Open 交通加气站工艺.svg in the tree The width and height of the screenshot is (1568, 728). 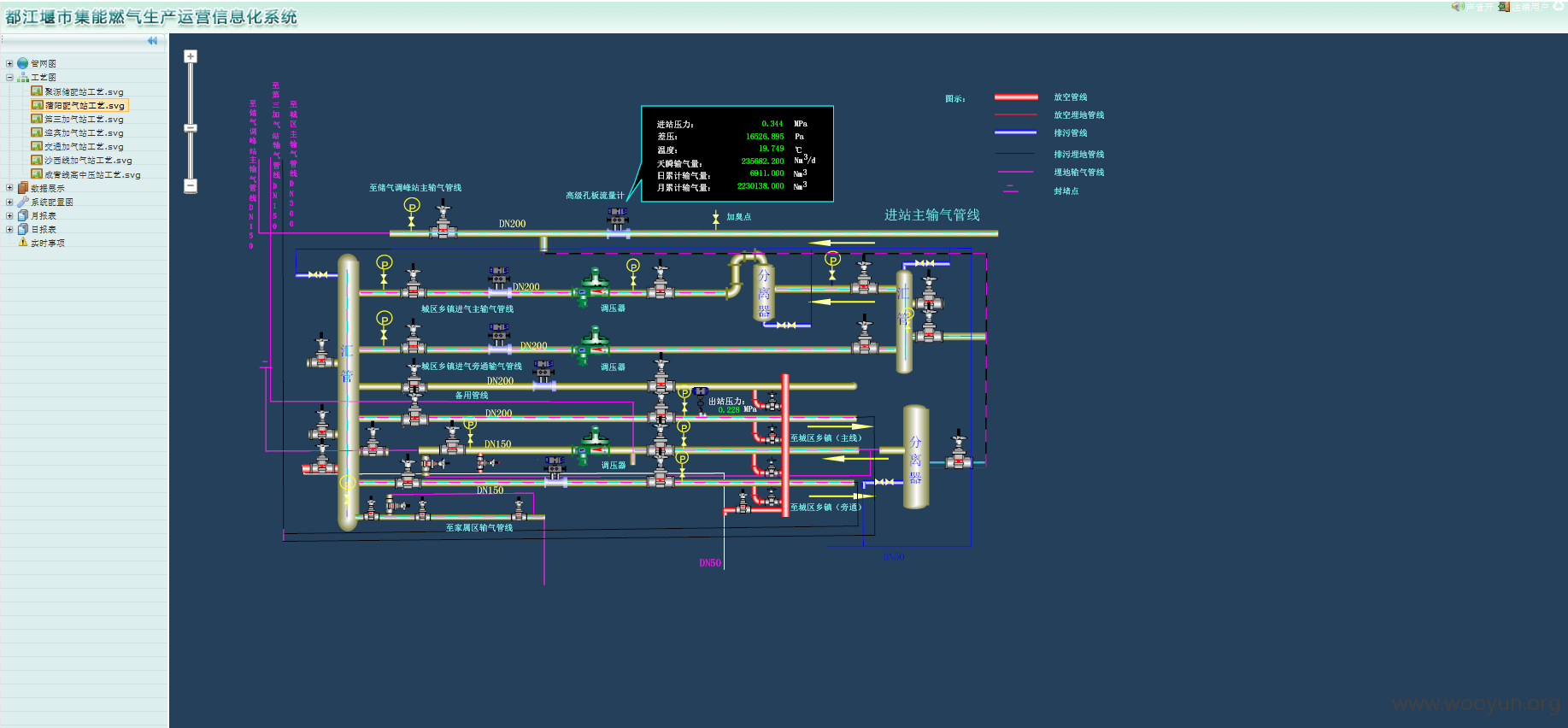[x=84, y=146]
